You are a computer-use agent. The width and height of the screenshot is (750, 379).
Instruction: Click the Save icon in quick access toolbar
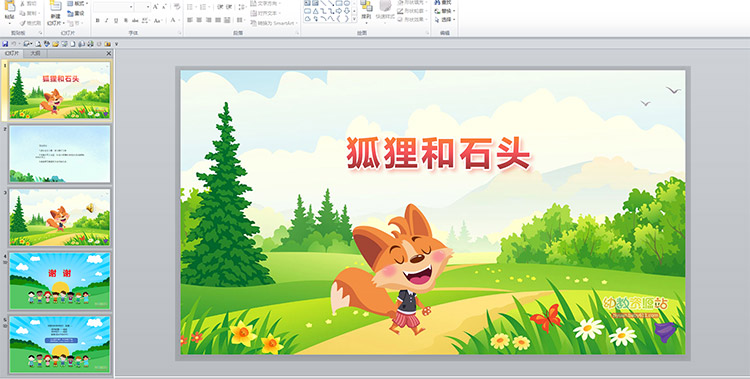pos(5,44)
